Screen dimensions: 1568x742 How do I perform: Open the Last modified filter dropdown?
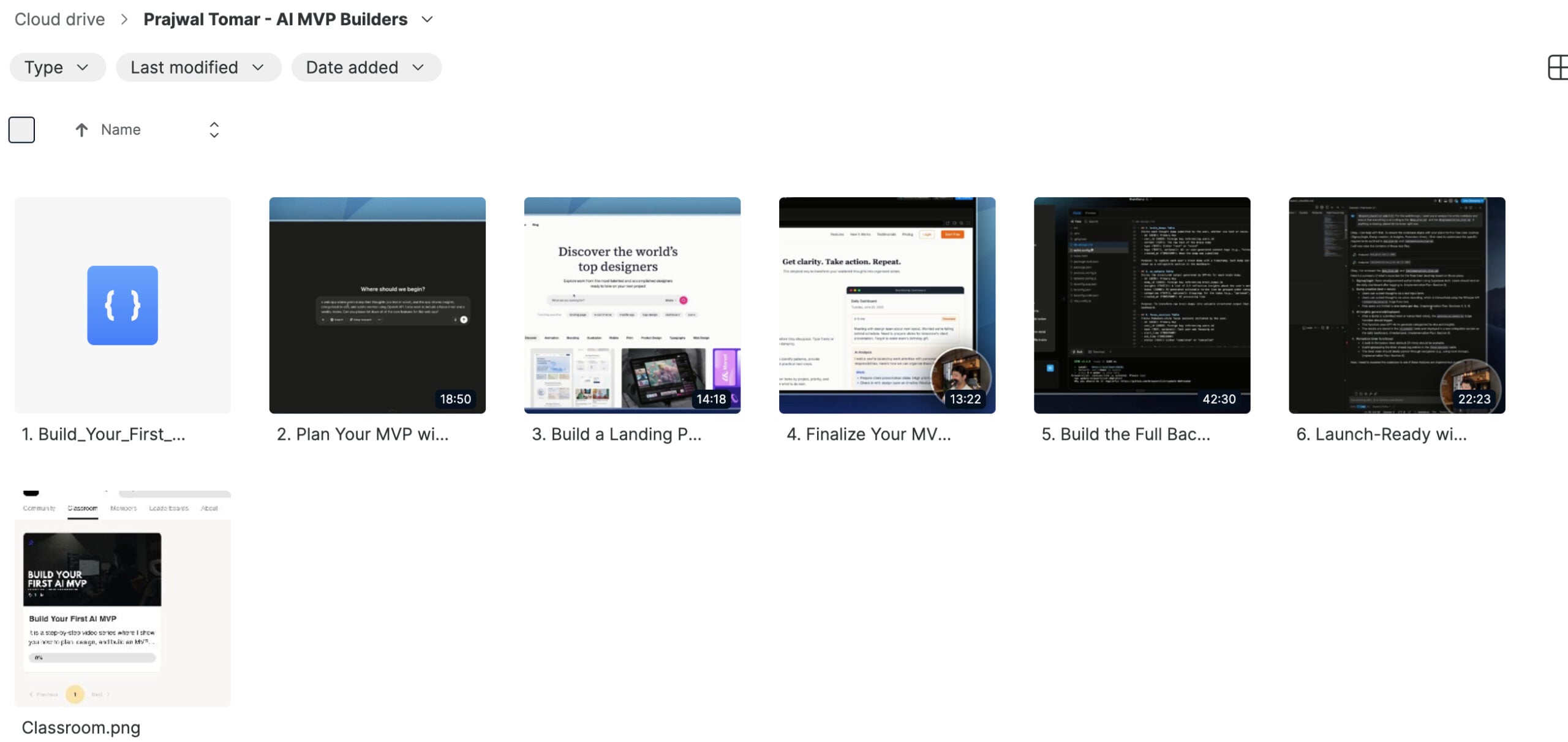tap(198, 67)
